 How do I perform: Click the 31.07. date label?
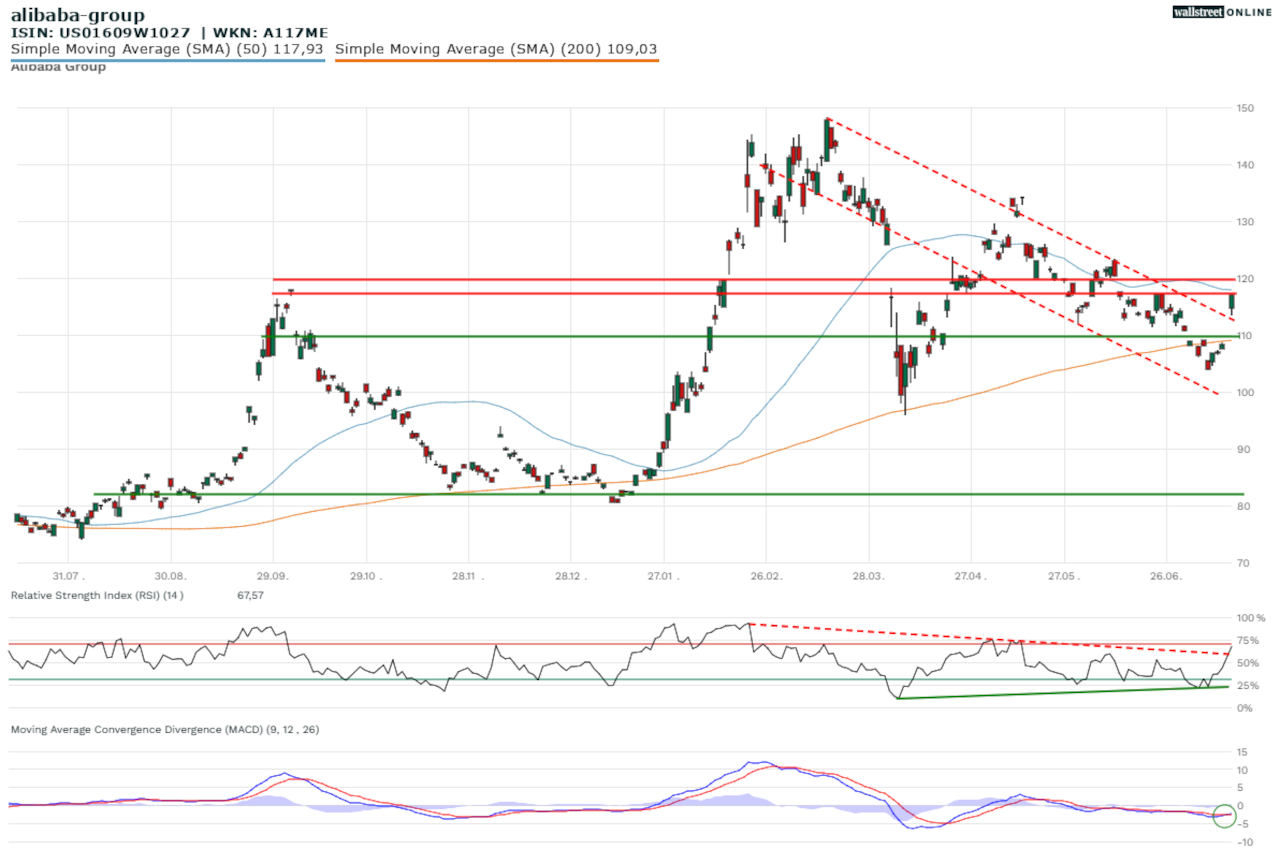(x=68, y=577)
